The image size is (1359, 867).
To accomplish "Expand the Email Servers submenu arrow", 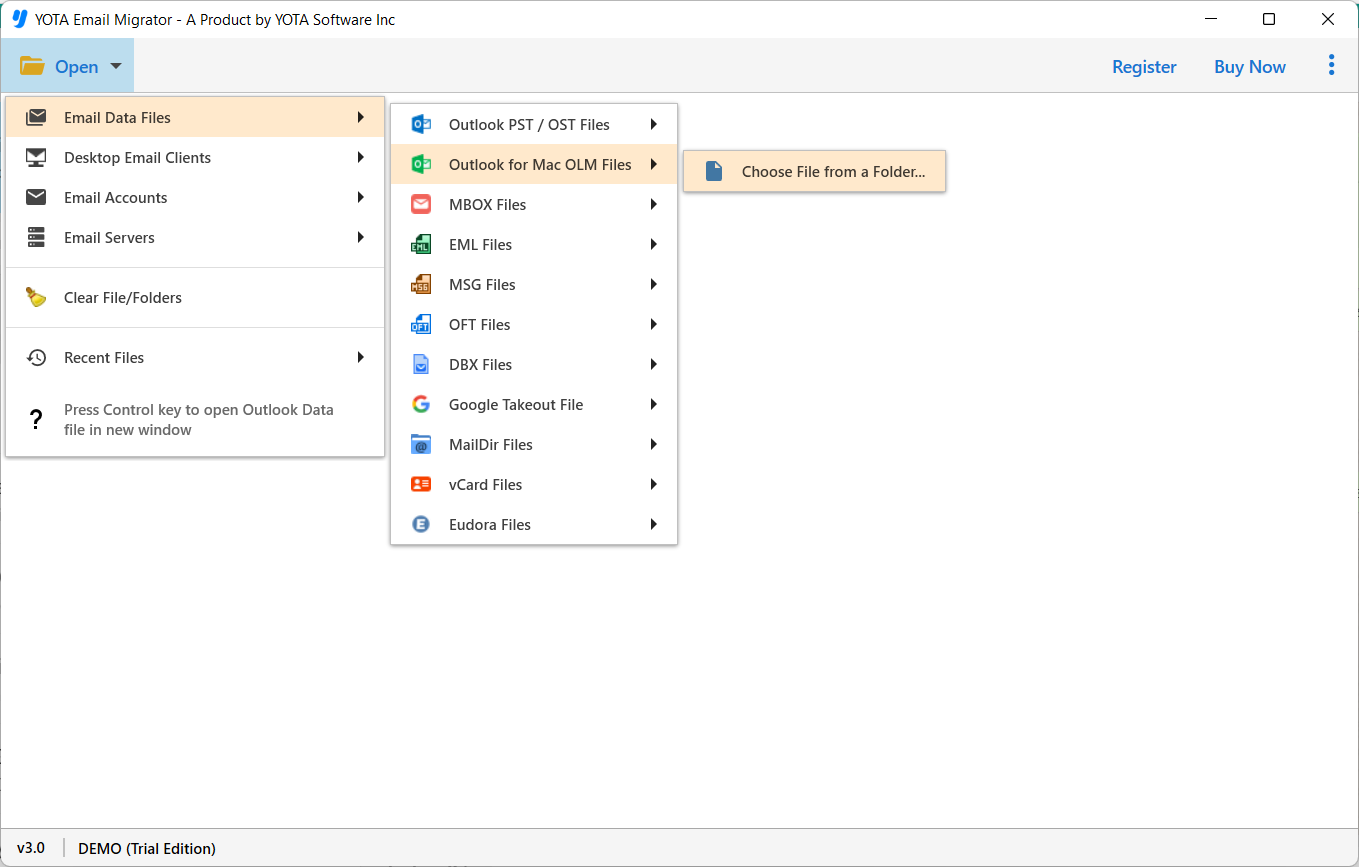I will click(x=360, y=238).
